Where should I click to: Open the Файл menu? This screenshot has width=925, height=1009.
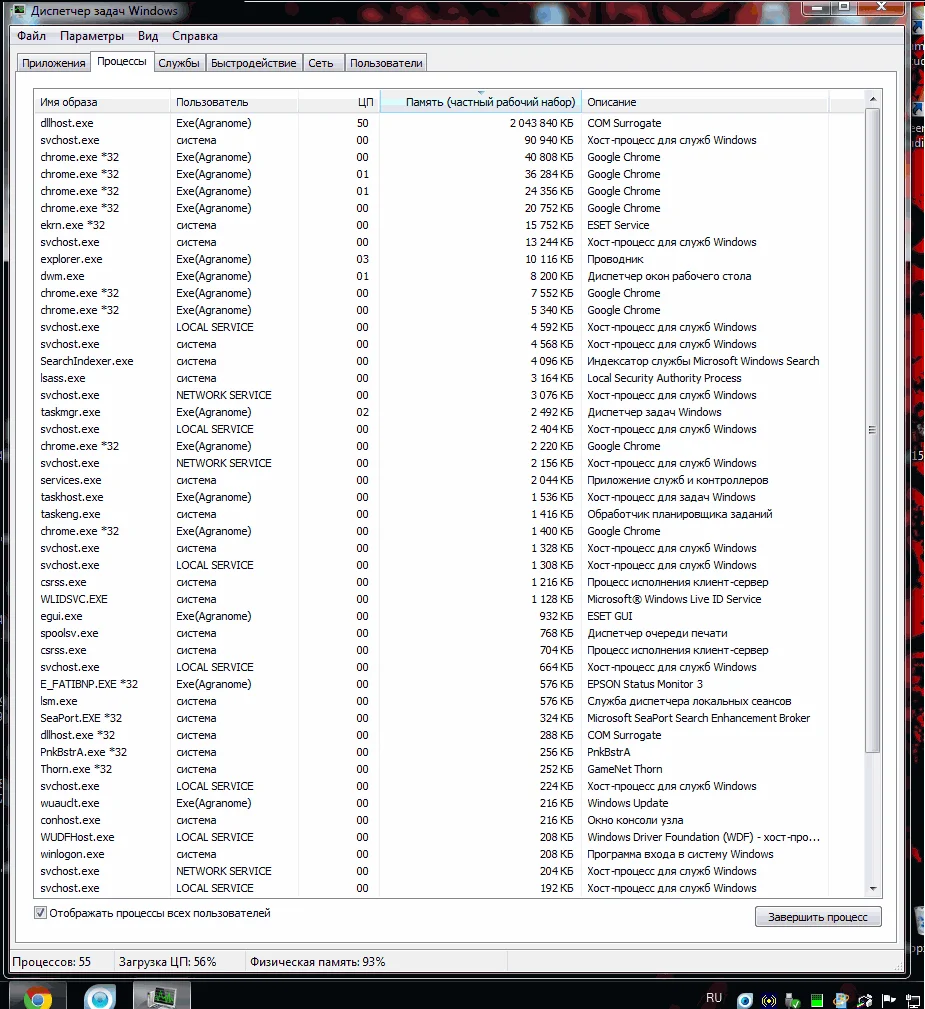(32, 36)
